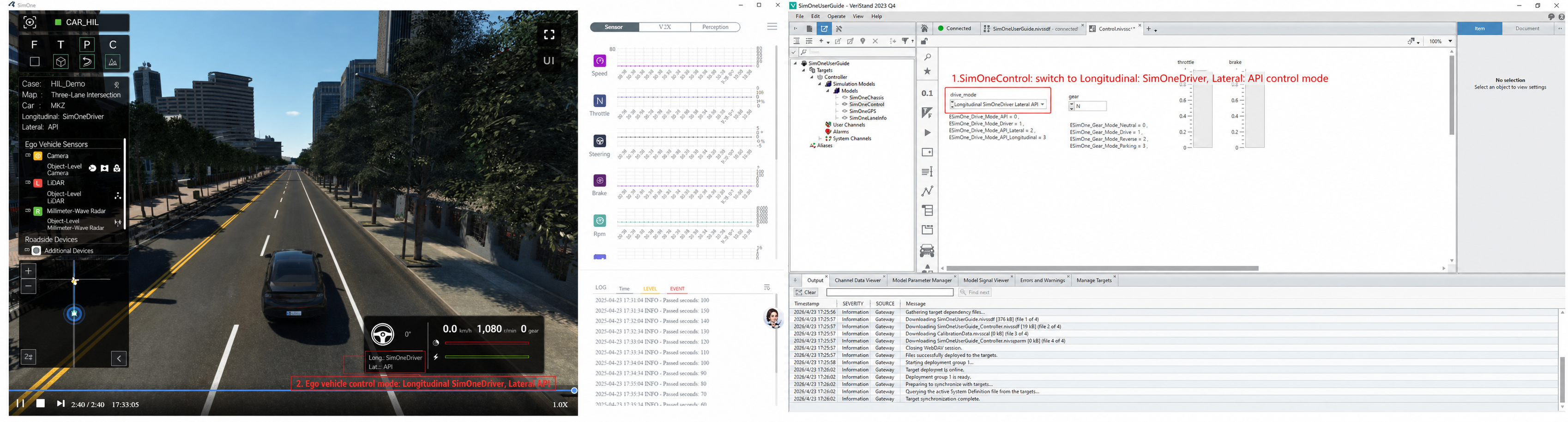Toggle the trajectory path display icon
The height and width of the screenshot is (422, 1568).
coord(87,61)
